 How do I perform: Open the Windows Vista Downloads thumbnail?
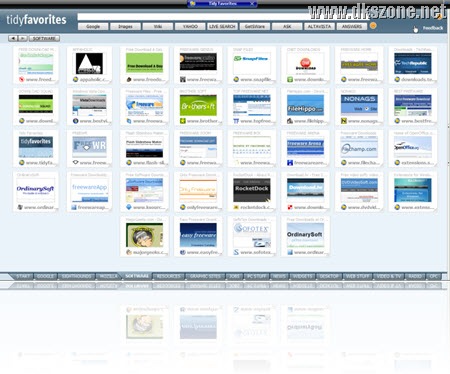tap(89, 105)
